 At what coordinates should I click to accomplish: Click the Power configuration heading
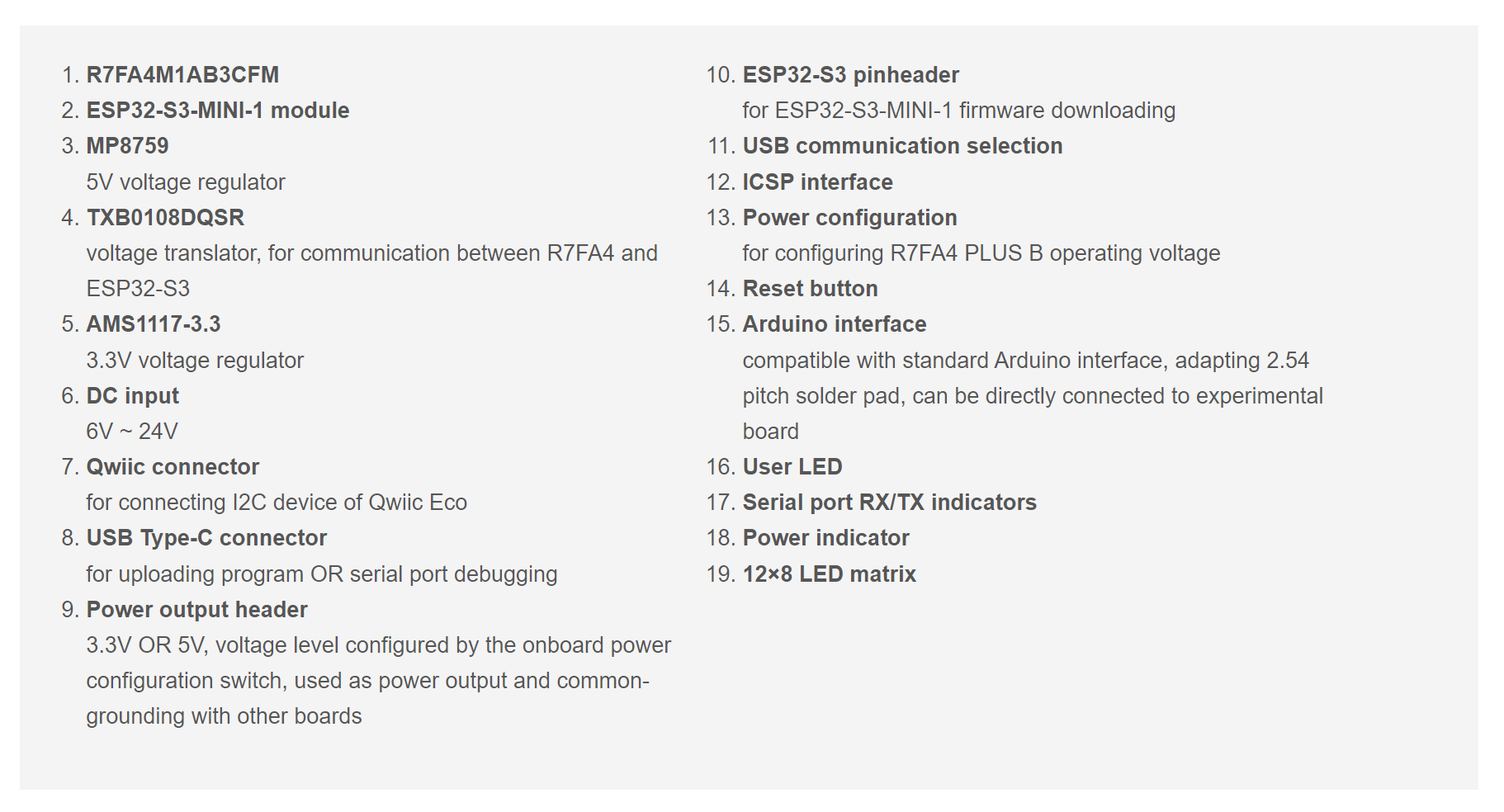click(849, 218)
